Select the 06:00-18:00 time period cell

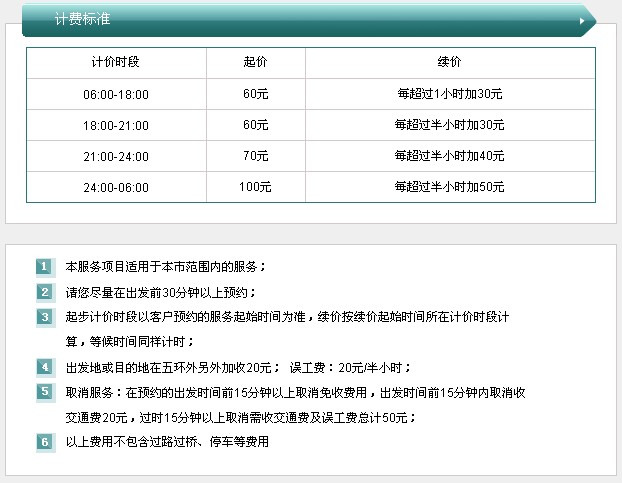coord(116,94)
